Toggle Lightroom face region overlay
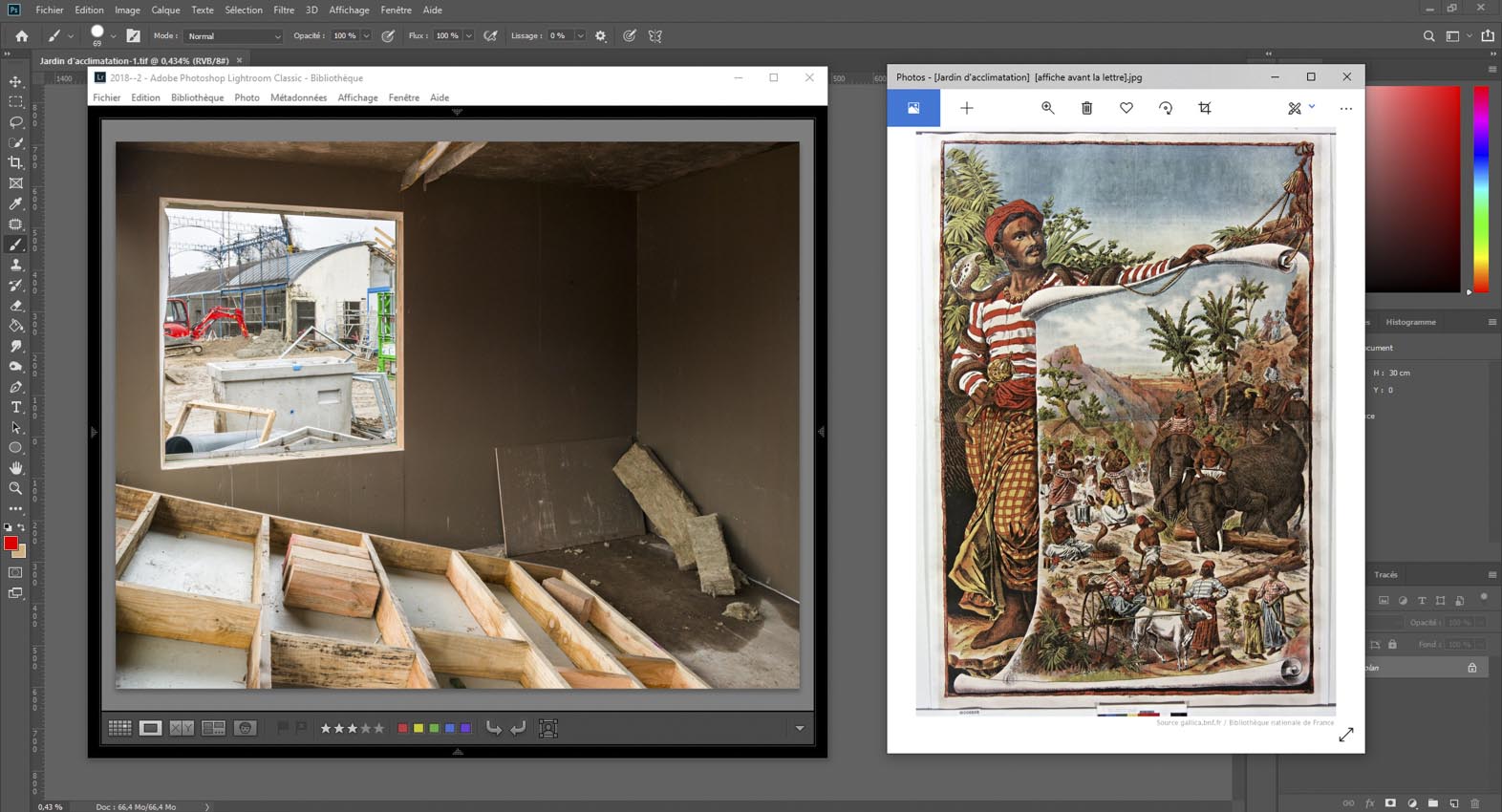The height and width of the screenshot is (812, 1502). point(547,728)
